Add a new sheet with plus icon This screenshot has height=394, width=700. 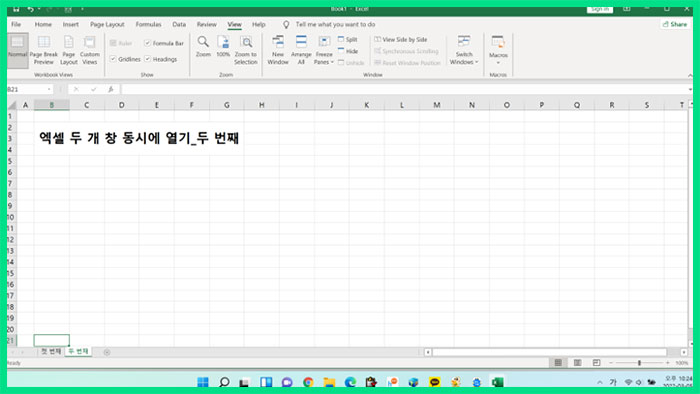[x=107, y=352]
